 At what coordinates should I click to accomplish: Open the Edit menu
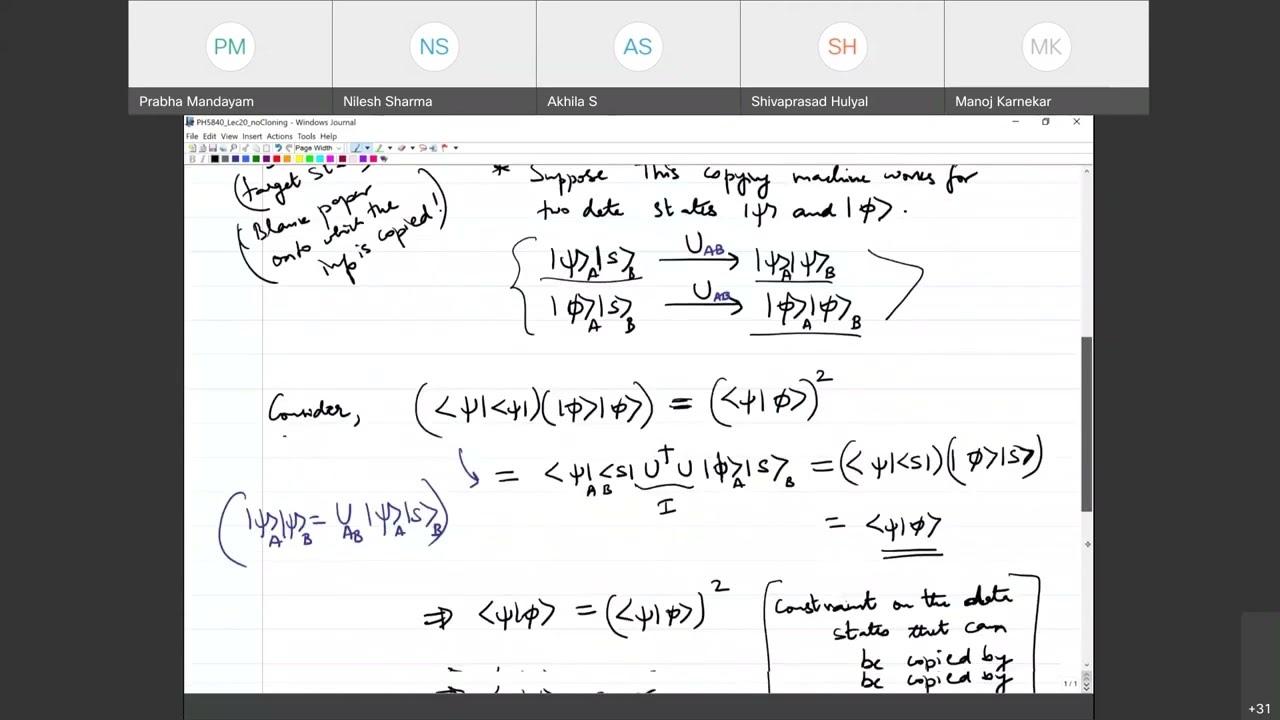click(x=209, y=136)
